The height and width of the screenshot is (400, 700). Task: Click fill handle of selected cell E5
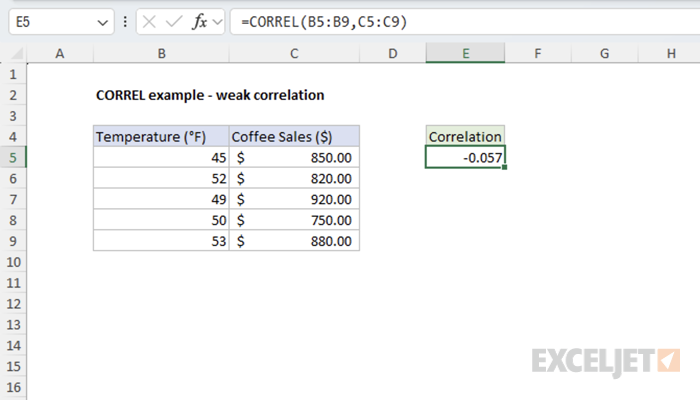click(504, 167)
